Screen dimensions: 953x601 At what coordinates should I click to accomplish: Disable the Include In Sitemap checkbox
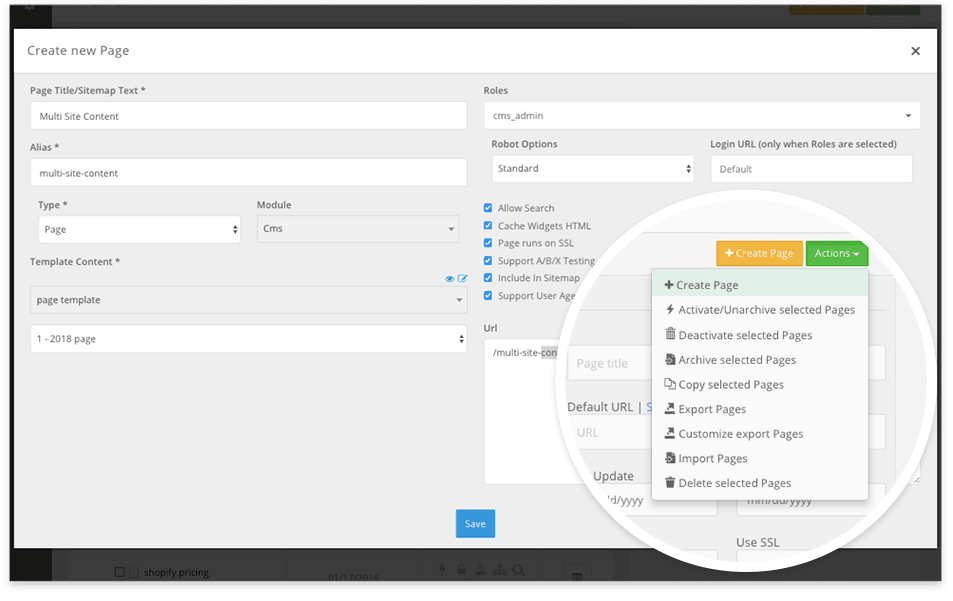[488, 278]
